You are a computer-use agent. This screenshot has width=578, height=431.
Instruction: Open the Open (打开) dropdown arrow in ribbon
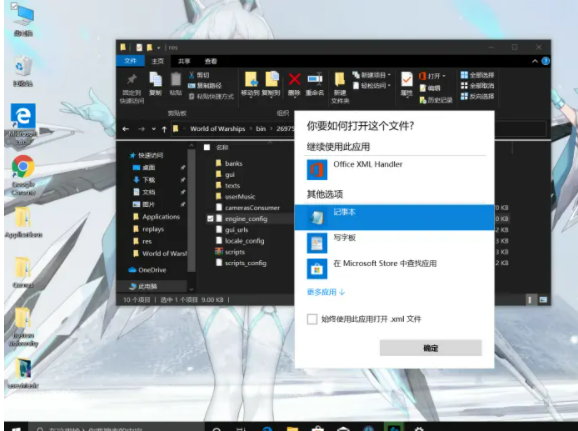click(444, 76)
